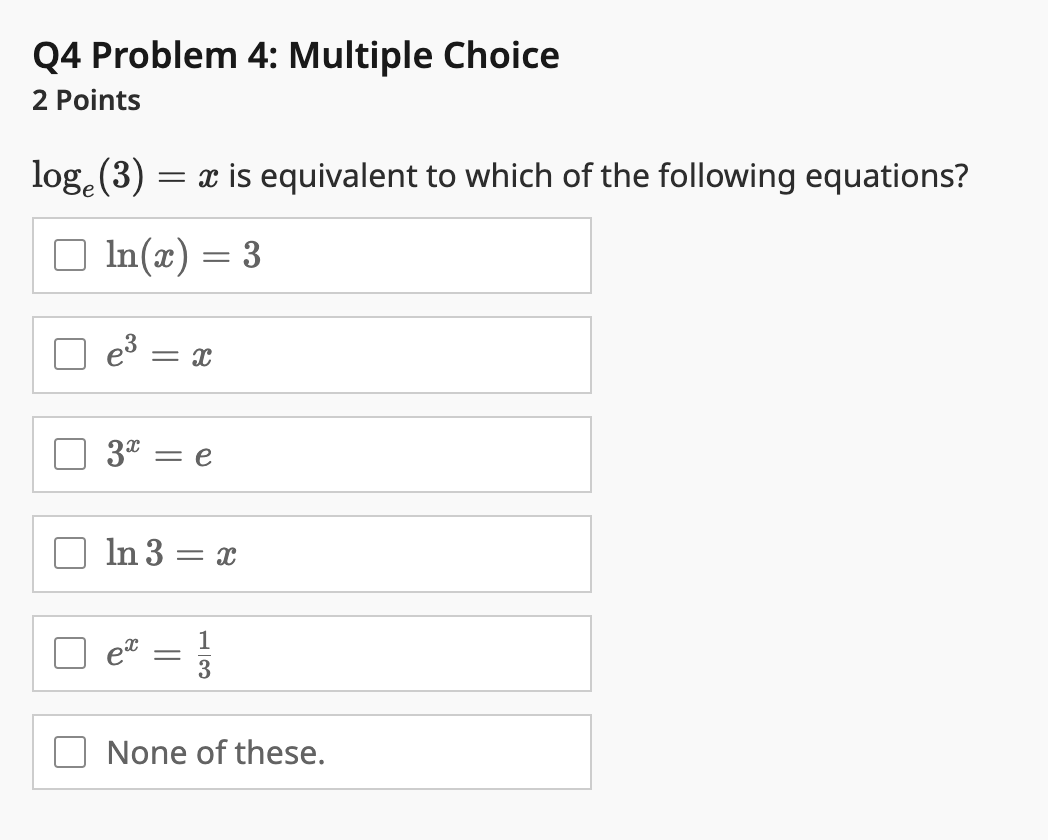Check the eˣ = 1/3 answer checkbox

[69, 652]
